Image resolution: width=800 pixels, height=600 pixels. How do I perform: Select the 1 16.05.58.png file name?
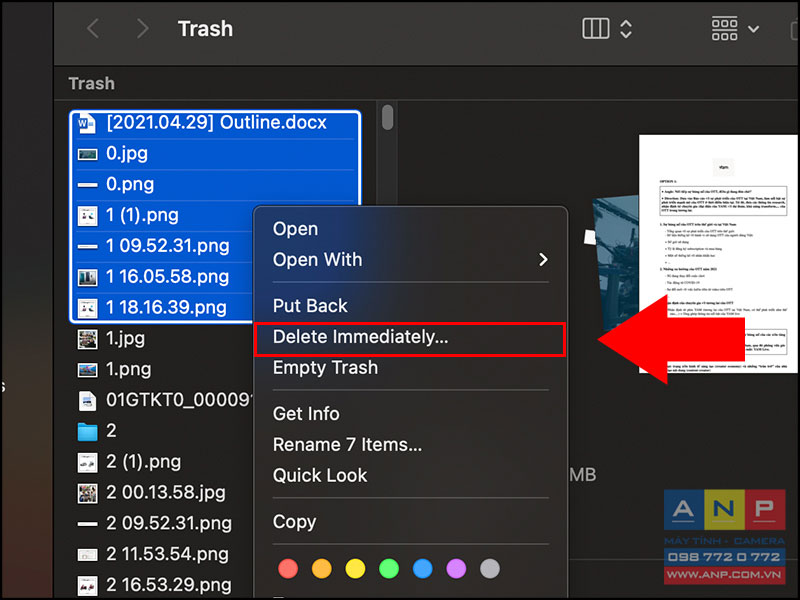pyautogui.click(x=168, y=278)
